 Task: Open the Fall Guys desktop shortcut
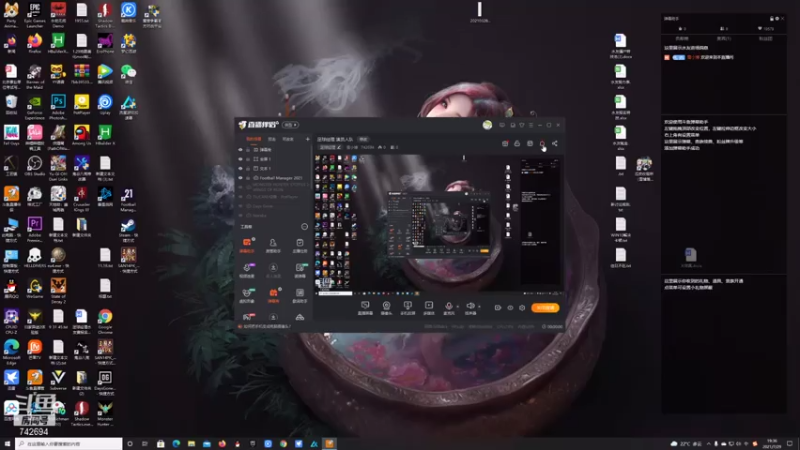[x=11, y=136]
